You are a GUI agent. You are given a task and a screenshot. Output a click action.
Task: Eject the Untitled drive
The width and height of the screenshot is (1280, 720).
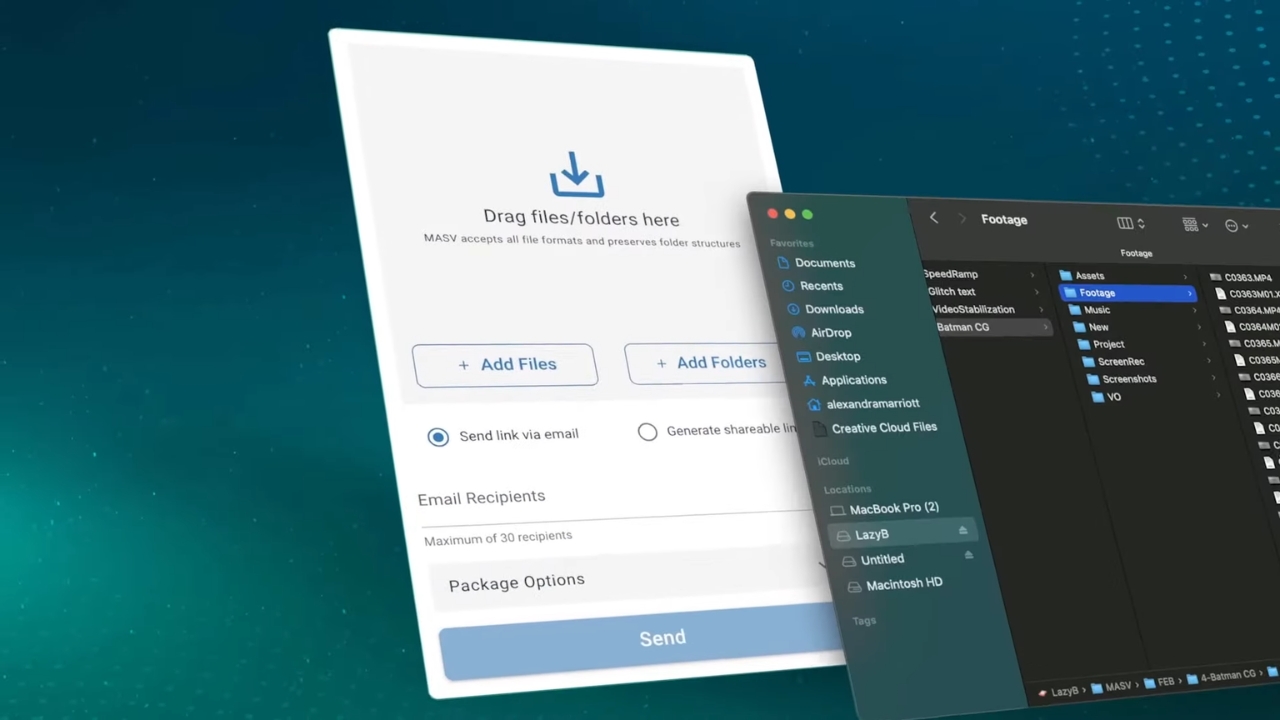coord(968,554)
